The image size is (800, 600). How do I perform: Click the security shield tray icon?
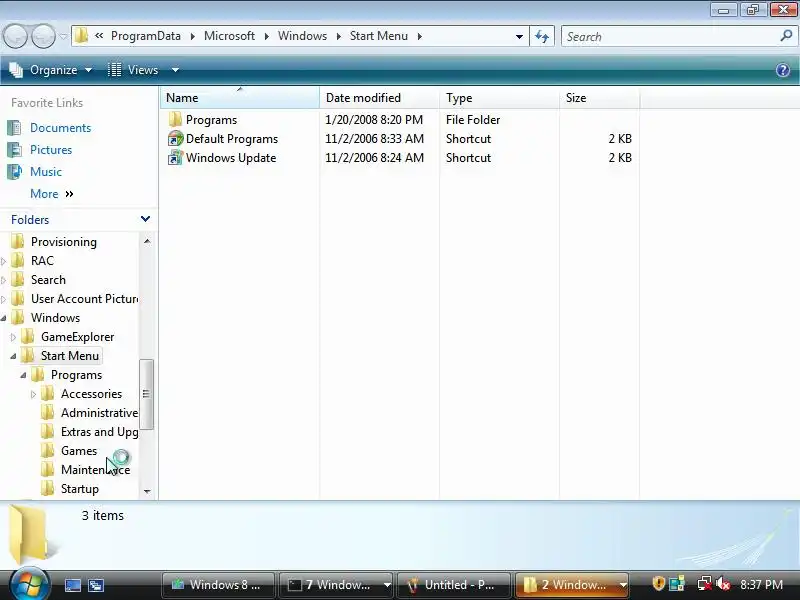pos(658,584)
